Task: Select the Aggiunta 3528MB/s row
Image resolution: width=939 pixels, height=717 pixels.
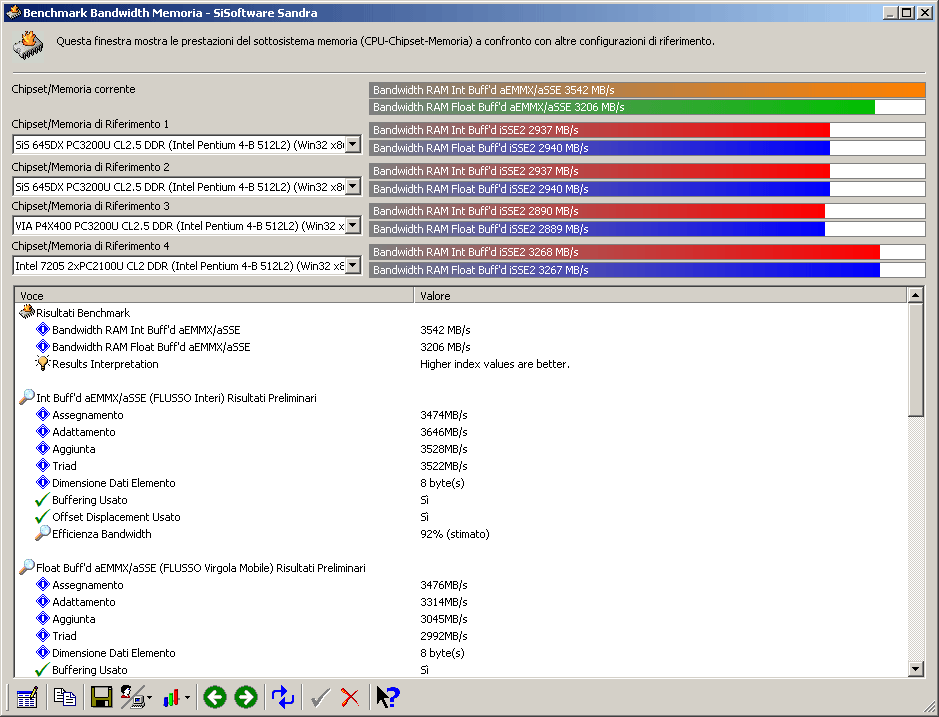Action: pyautogui.click(x=461, y=449)
